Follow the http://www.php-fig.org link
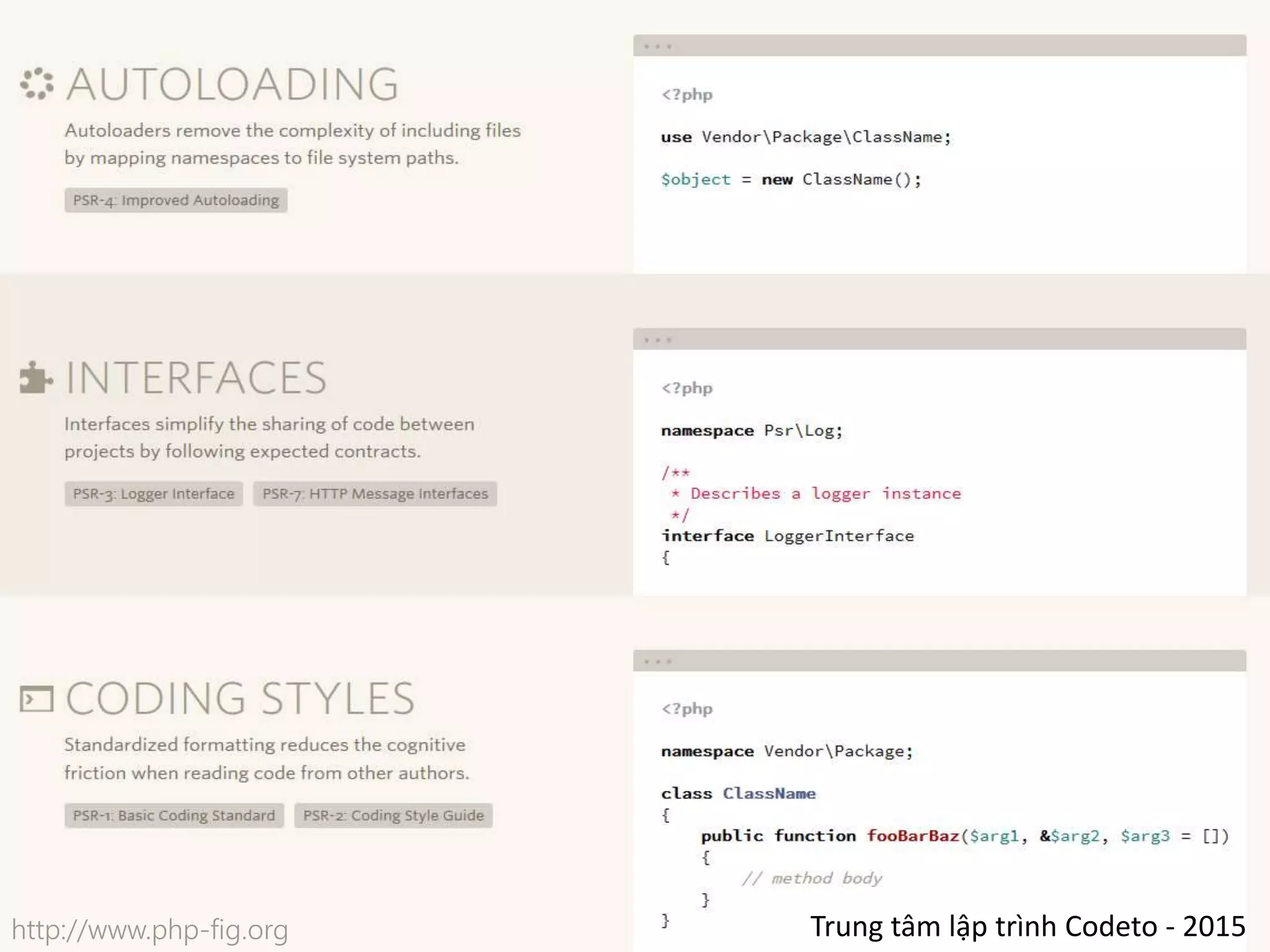1270x952 pixels. pyautogui.click(x=150, y=930)
